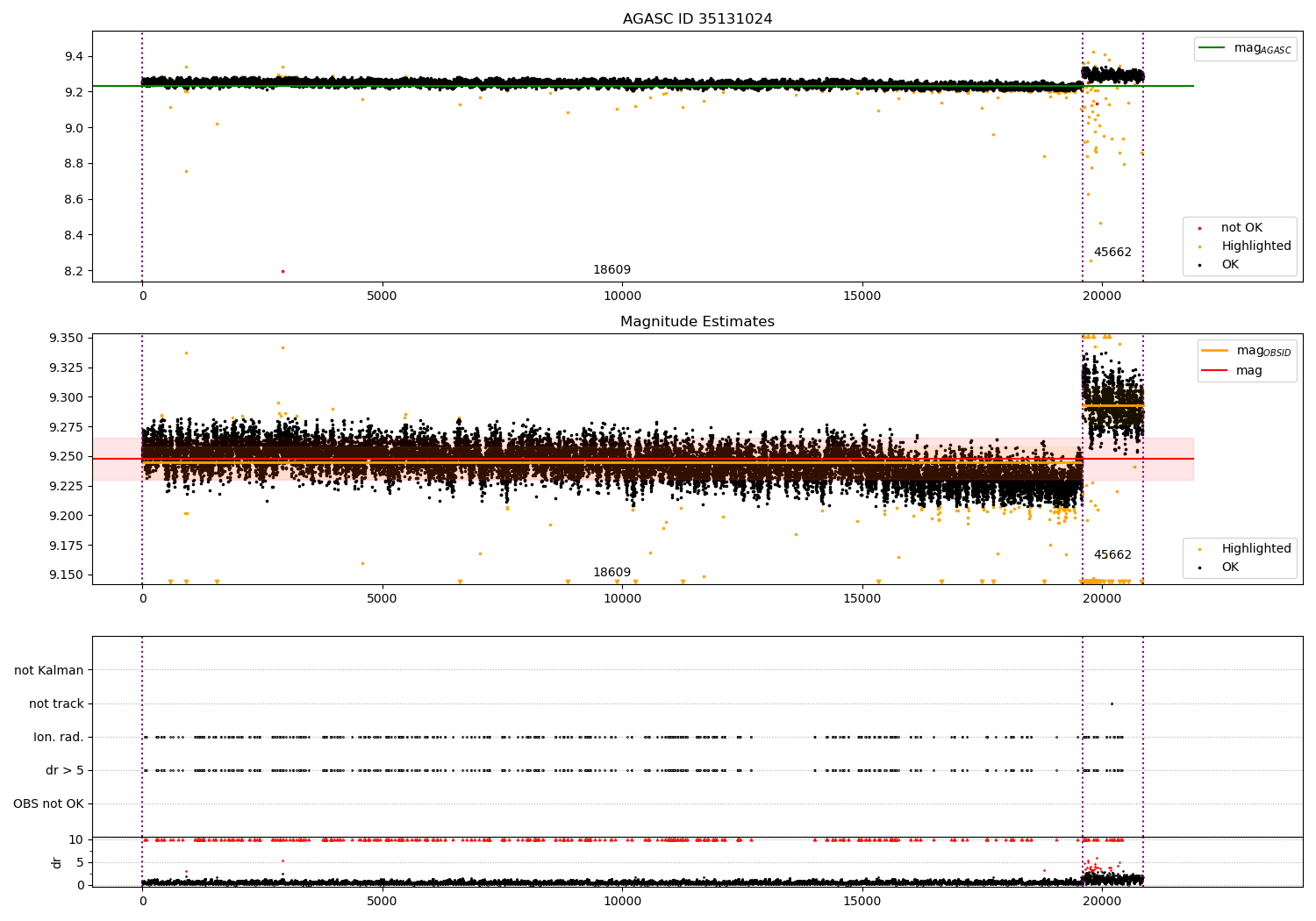This screenshot has height=921, width=1316.
Task: Click the 9.200 y-axis tick label
Action: (x=66, y=516)
